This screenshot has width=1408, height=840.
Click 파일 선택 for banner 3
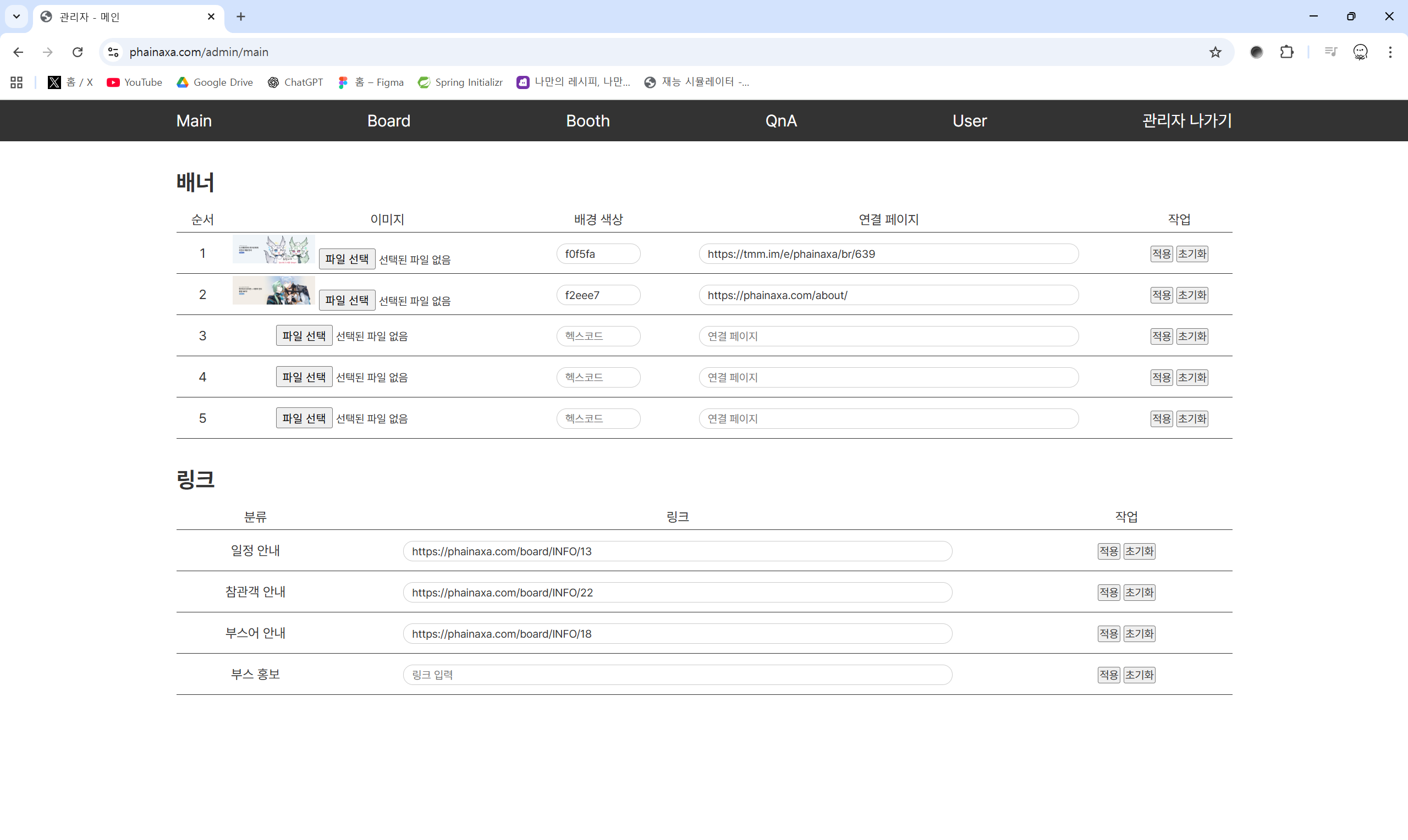point(304,336)
